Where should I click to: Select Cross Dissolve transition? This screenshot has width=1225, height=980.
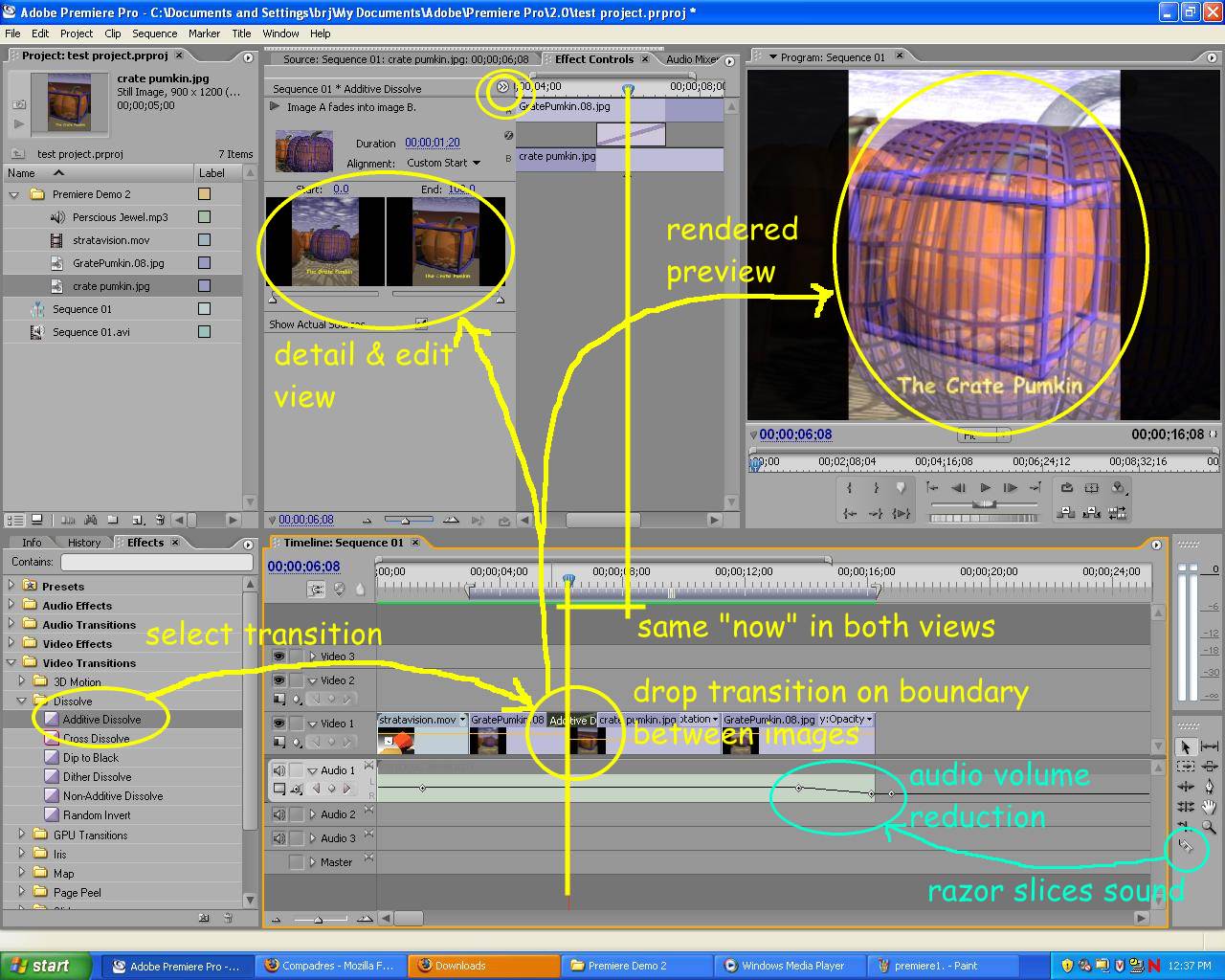96,739
